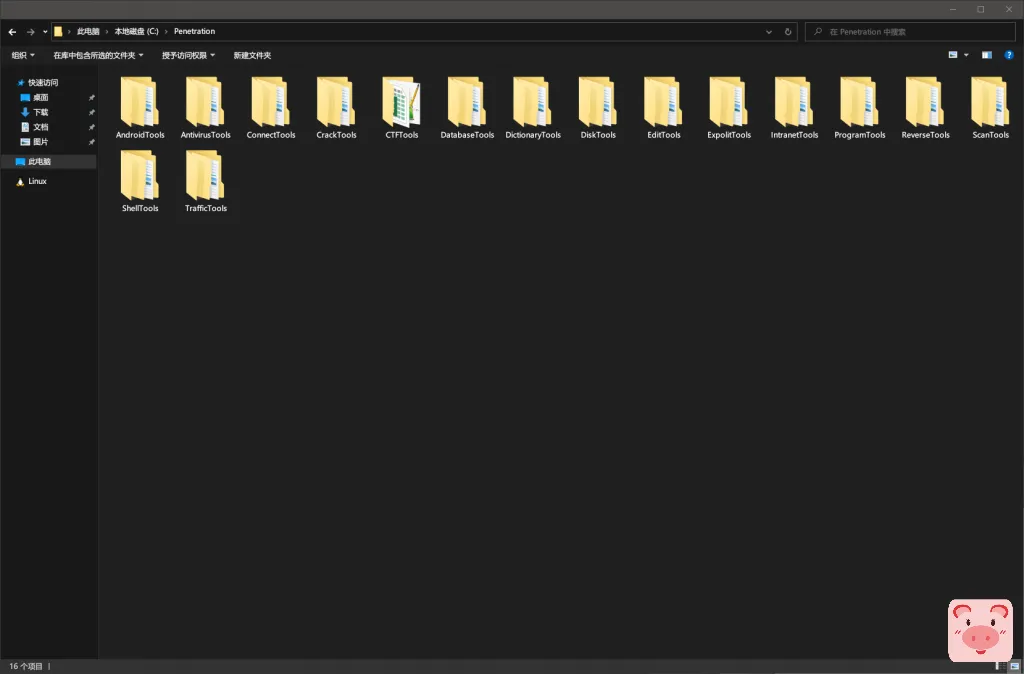1024x674 pixels.
Task: Click the Penetration search box
Action: [x=910, y=31]
